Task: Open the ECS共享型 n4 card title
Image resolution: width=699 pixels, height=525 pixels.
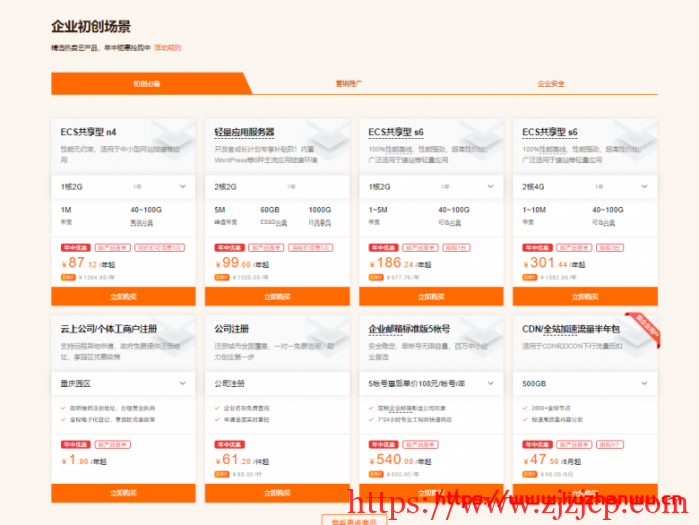Action: [x=88, y=132]
